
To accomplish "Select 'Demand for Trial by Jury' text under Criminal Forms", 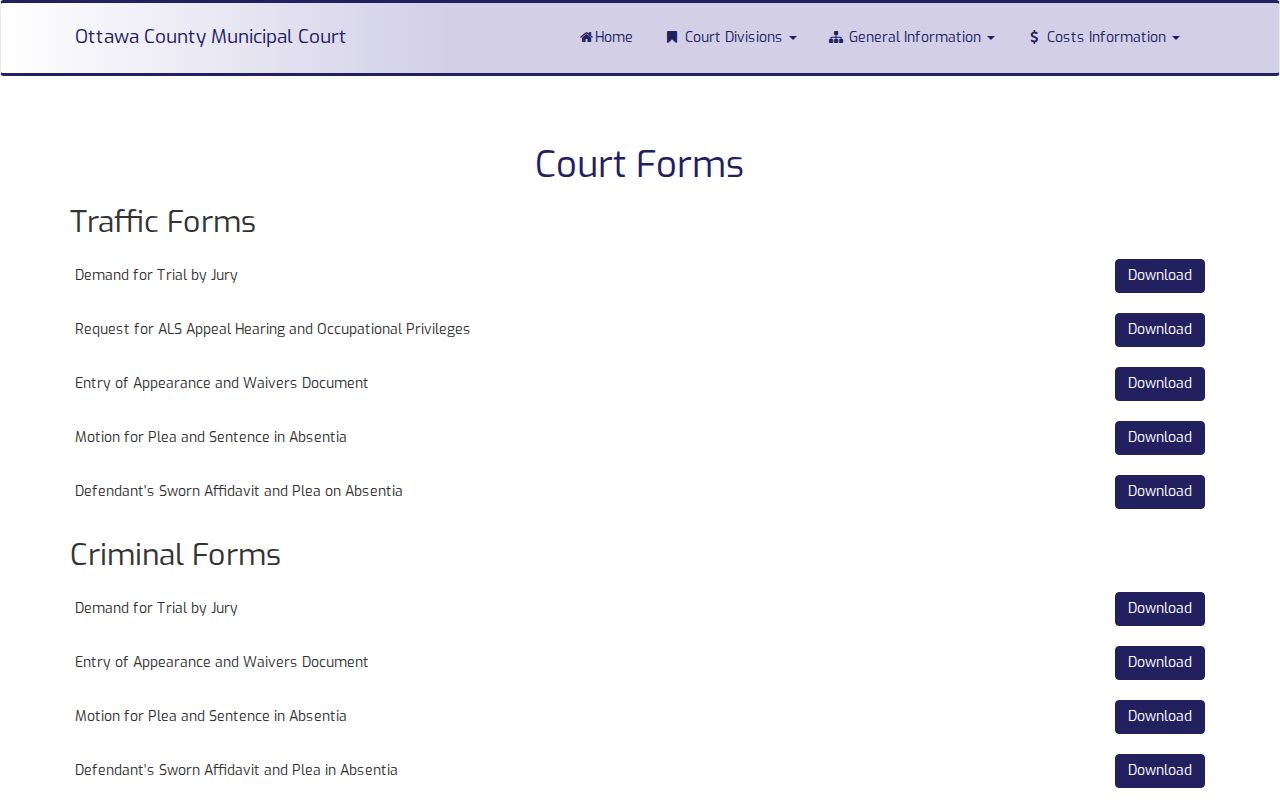I will click(156, 608).
